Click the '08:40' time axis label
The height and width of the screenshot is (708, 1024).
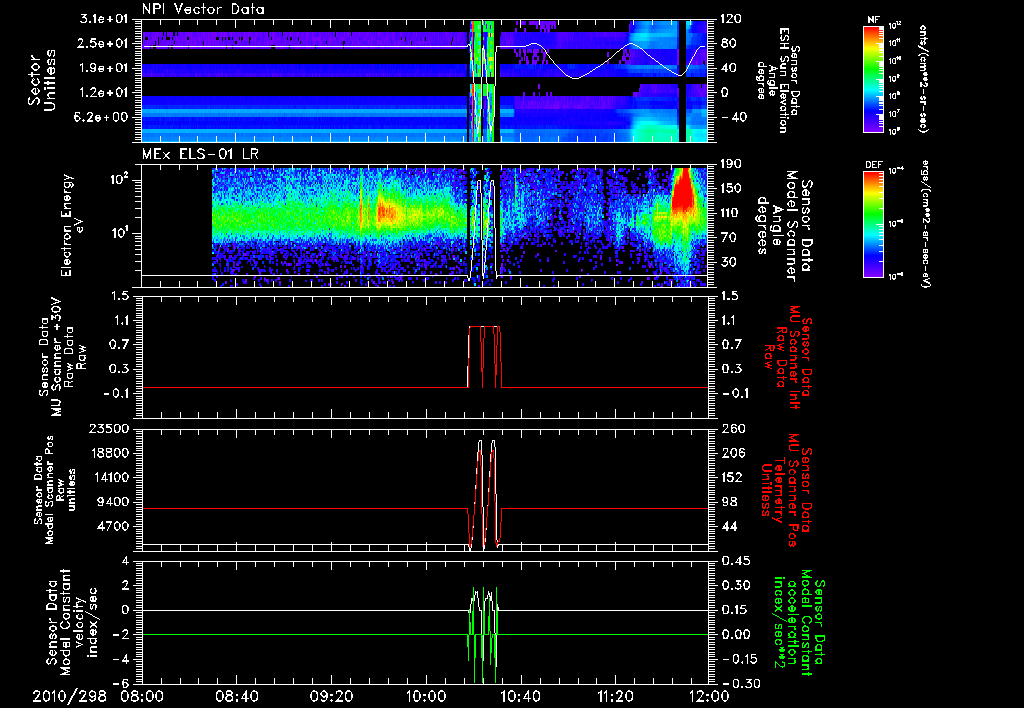point(236,697)
